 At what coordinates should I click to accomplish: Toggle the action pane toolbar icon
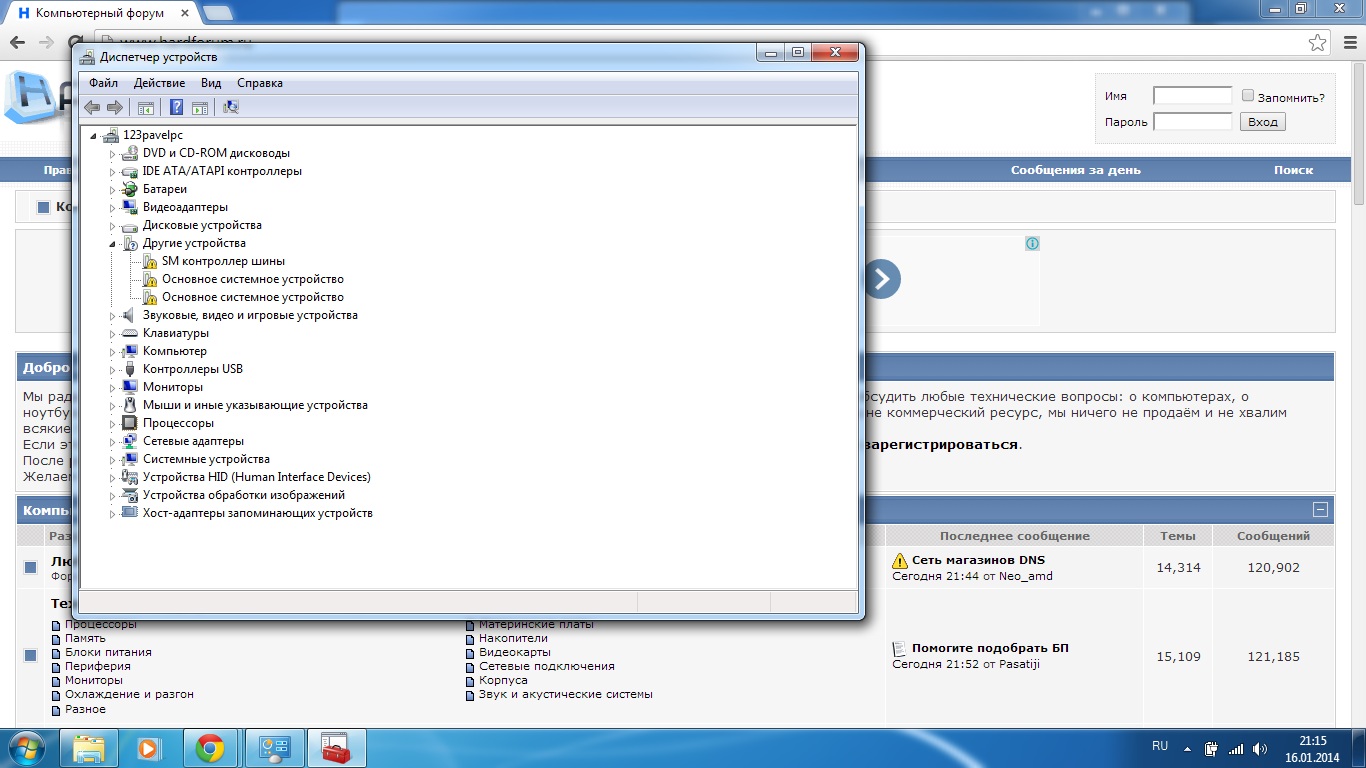point(199,107)
